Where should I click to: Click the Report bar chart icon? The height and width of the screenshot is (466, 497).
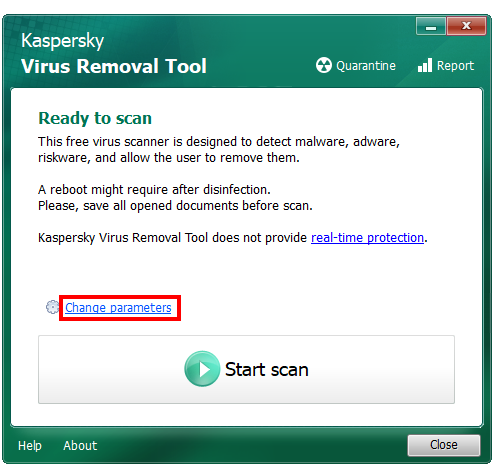point(425,65)
